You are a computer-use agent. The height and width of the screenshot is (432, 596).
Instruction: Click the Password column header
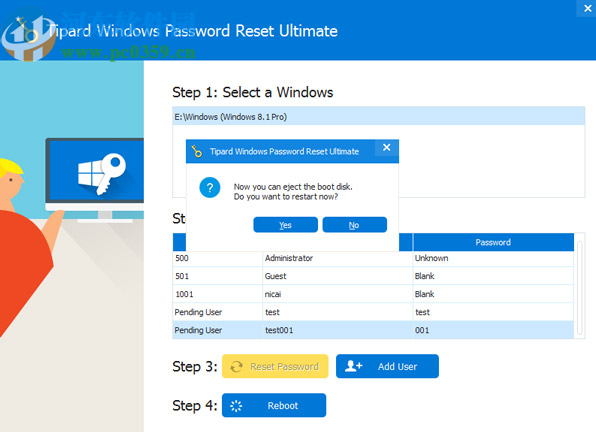(493, 242)
